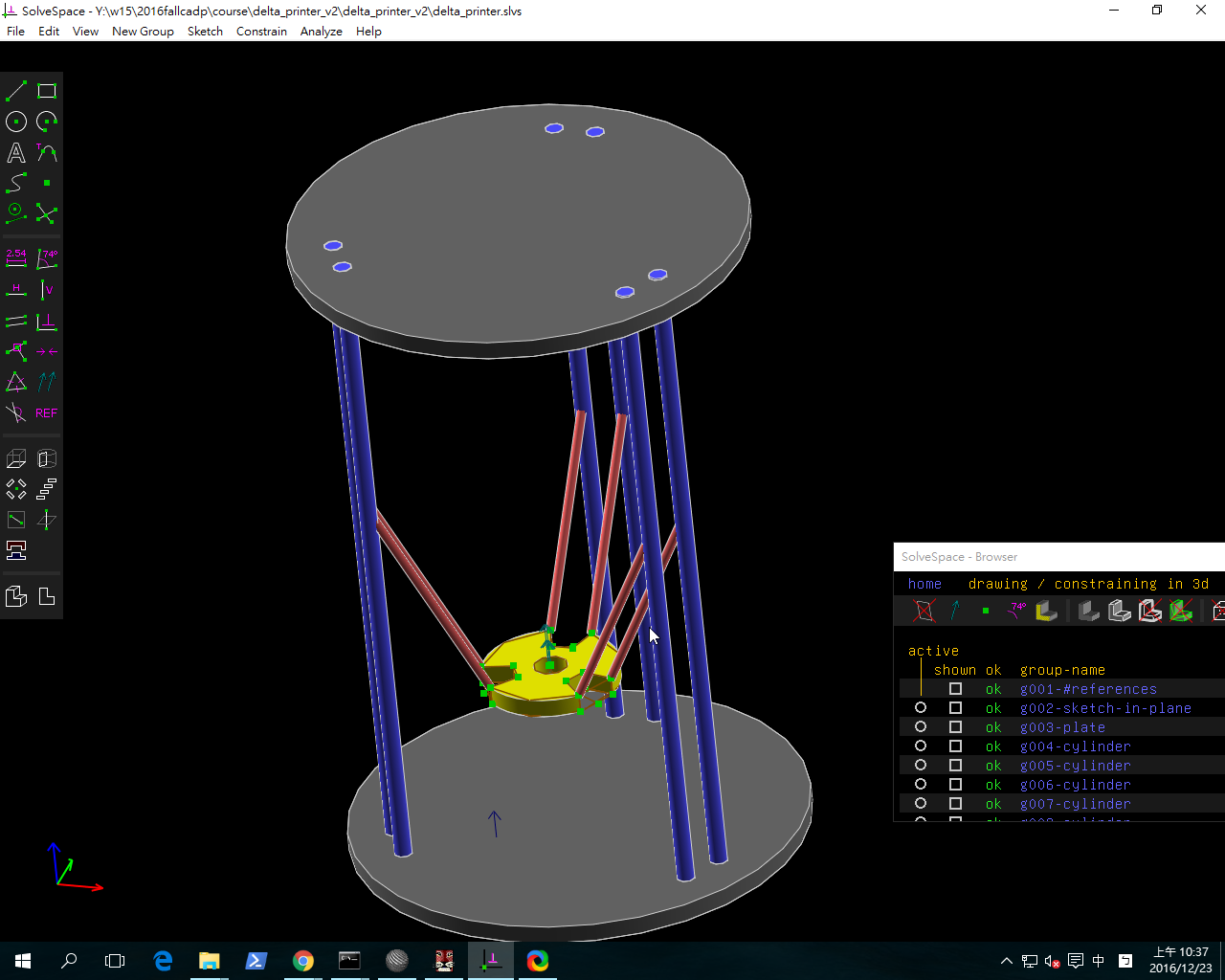Pick the circle drawing tool

[x=16, y=122]
